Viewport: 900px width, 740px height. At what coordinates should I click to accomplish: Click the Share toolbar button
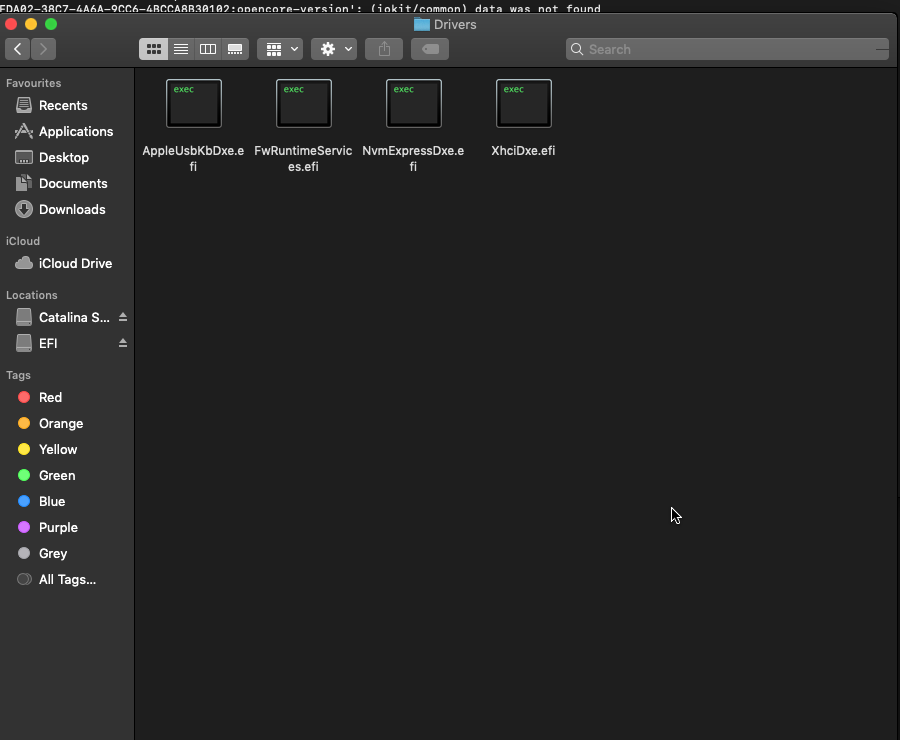pos(384,49)
